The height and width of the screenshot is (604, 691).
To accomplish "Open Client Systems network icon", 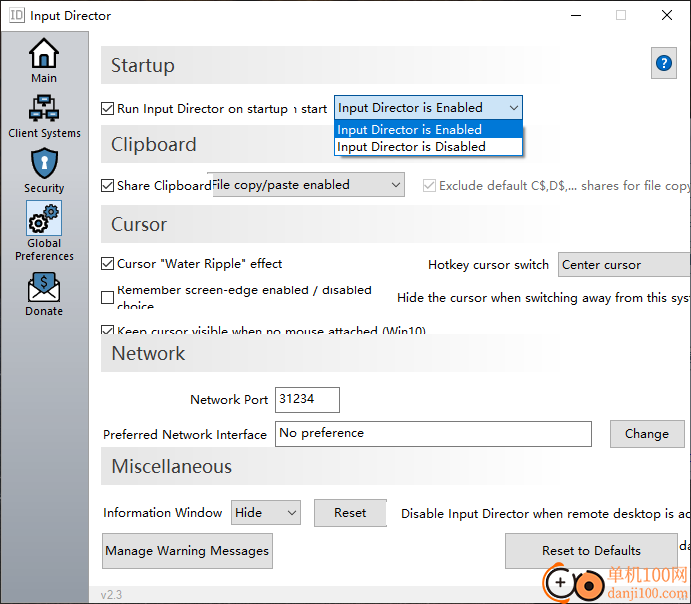I will [44, 108].
